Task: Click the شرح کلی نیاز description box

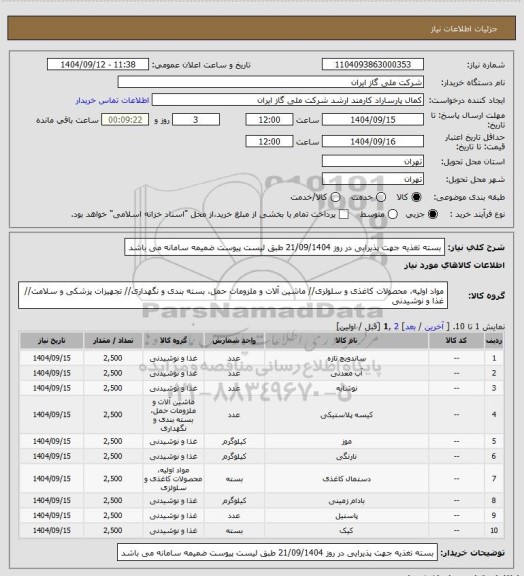Action: (x=284, y=247)
